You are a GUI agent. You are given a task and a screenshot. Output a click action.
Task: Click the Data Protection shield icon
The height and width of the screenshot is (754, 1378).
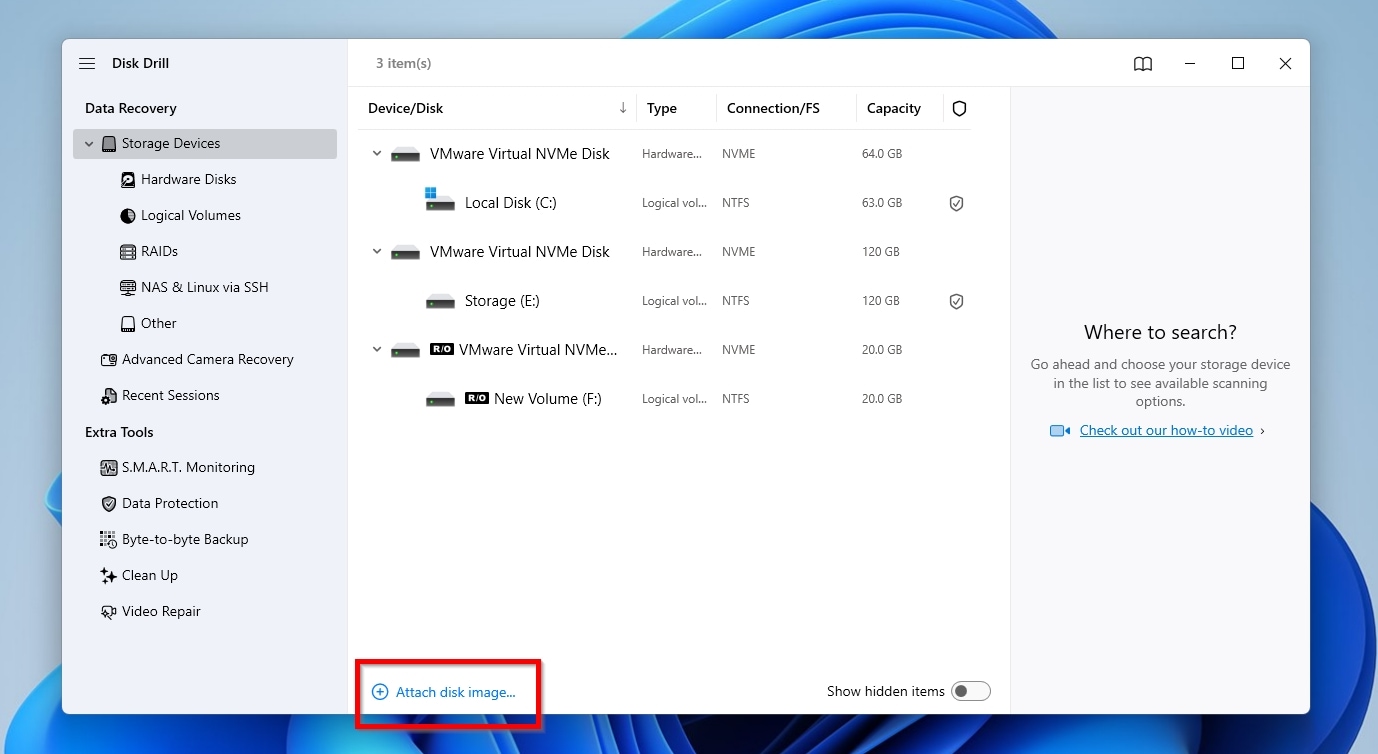(x=109, y=504)
